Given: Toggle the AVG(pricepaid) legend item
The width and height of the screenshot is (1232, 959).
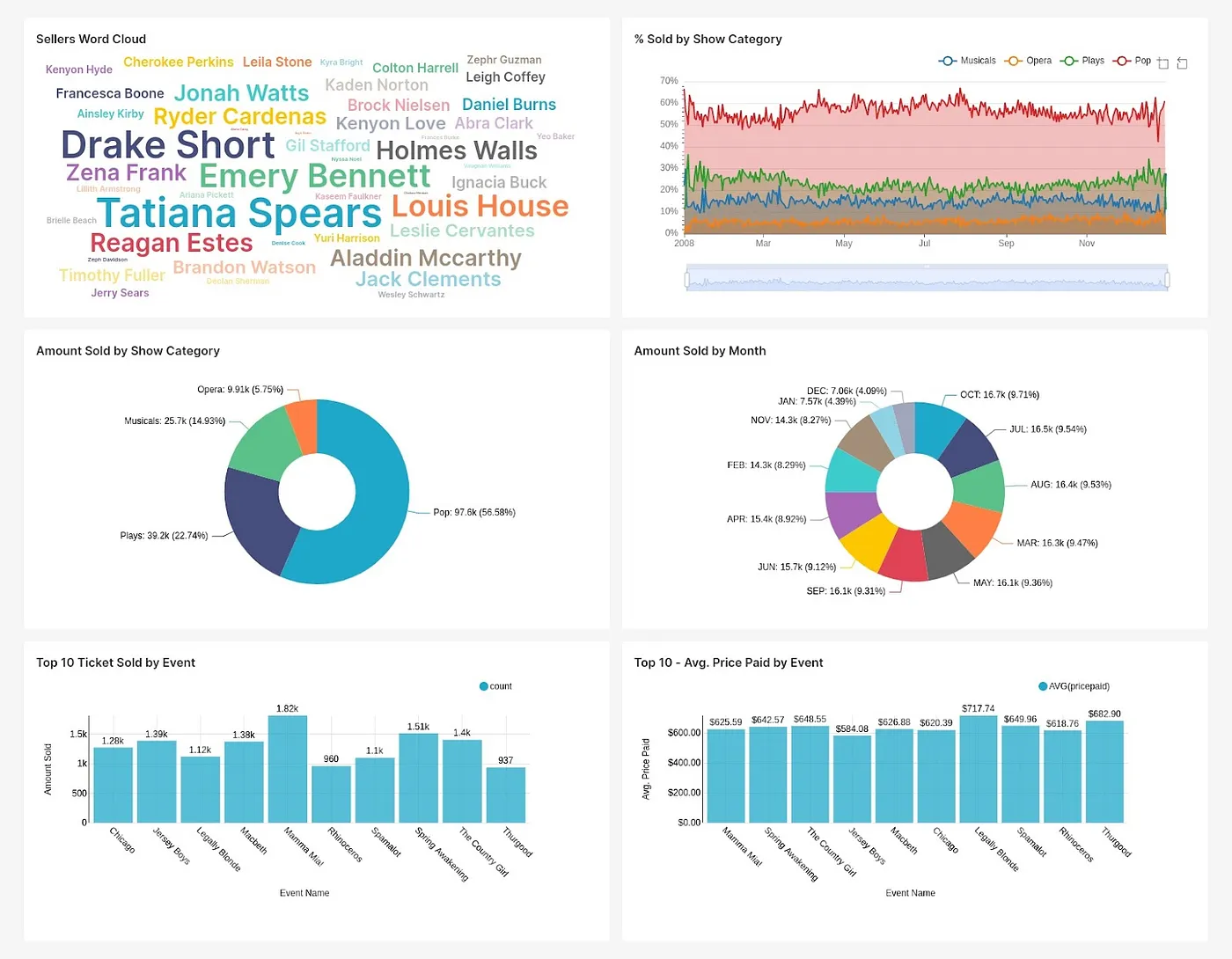Looking at the screenshot, I should coord(1074,686).
